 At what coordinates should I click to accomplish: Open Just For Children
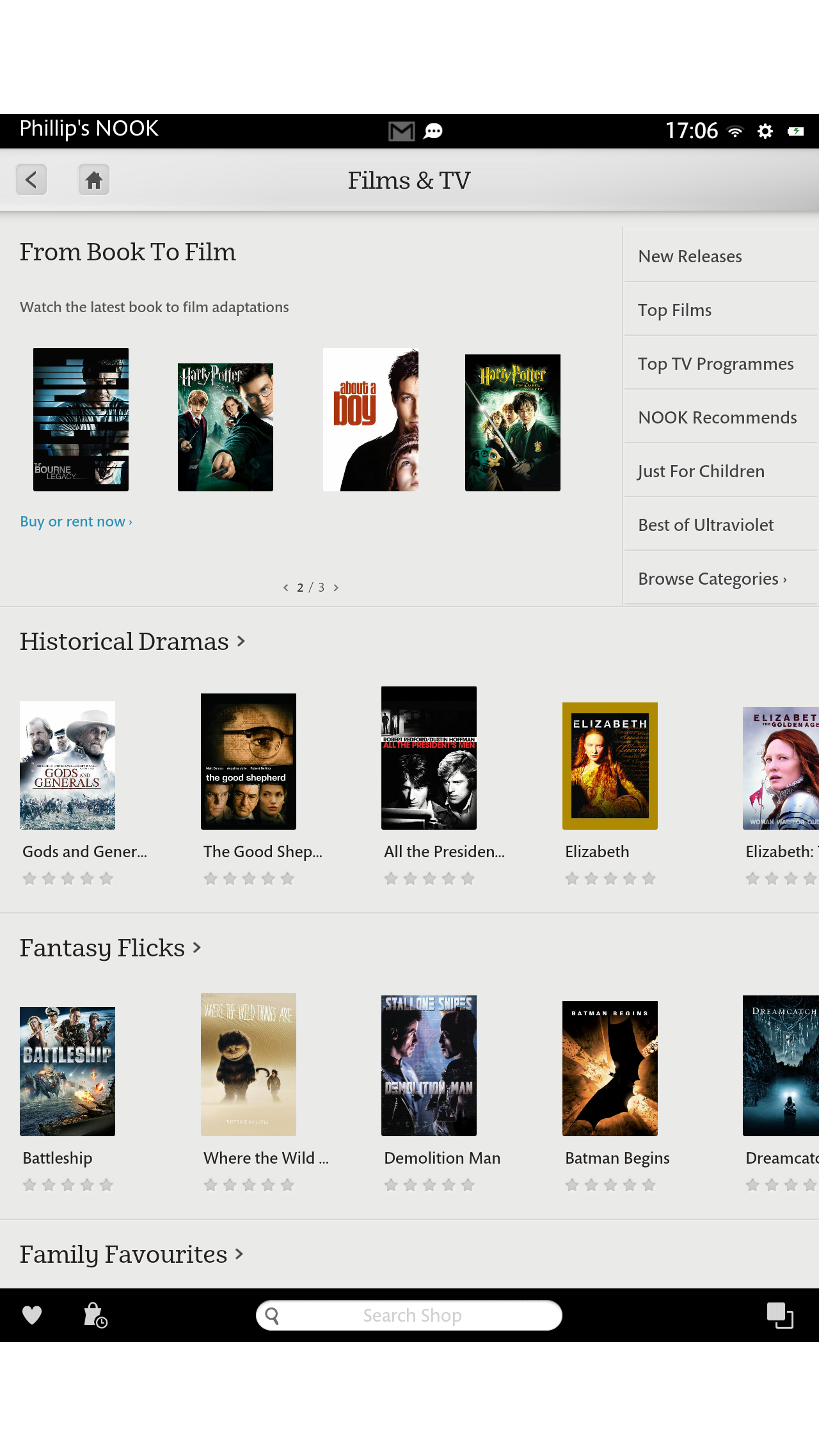coord(721,471)
